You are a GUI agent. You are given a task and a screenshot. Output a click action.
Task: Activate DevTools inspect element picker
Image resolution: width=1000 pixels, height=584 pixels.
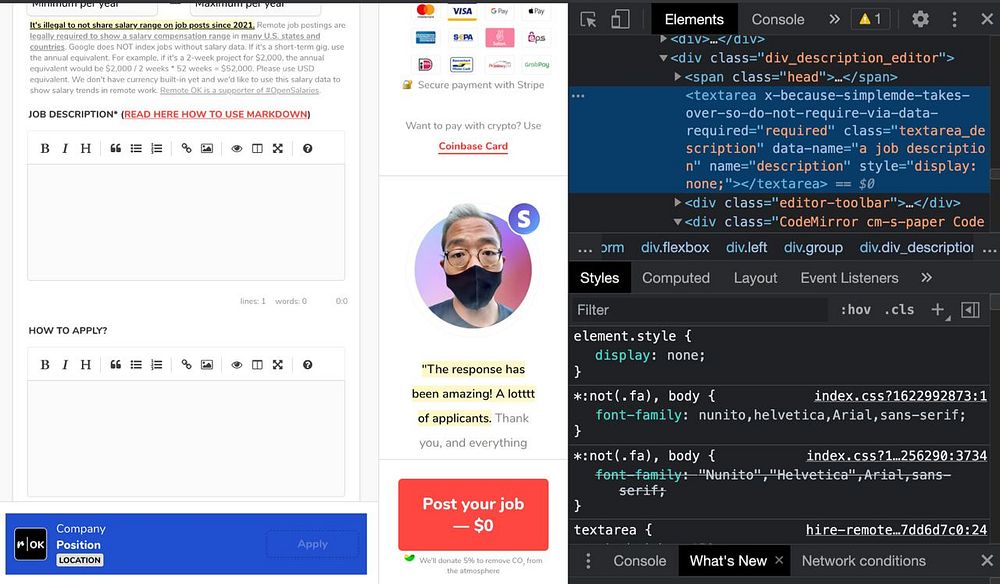588,19
